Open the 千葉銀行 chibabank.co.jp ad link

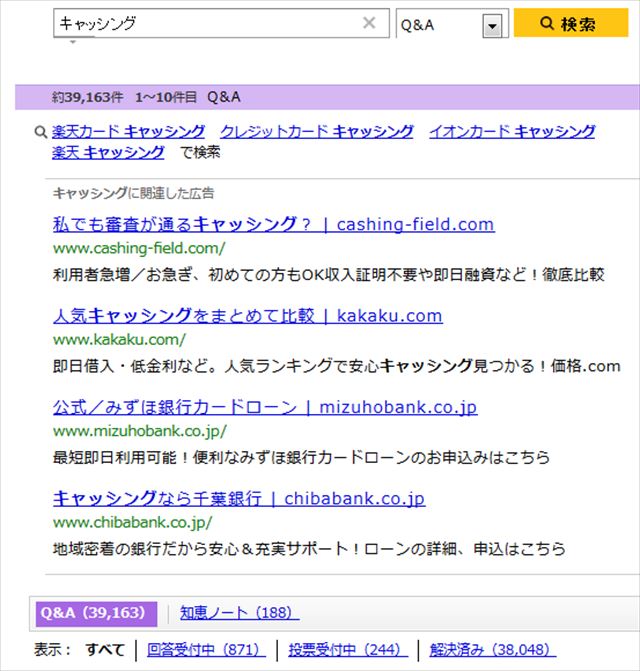(x=239, y=499)
